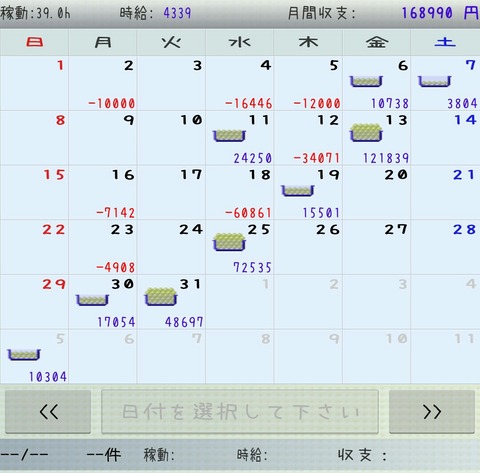Viewport: 480px width, 473px height.
Task: Click the coin tray icon on next-month day 5
Action: pyautogui.click(x=24, y=355)
